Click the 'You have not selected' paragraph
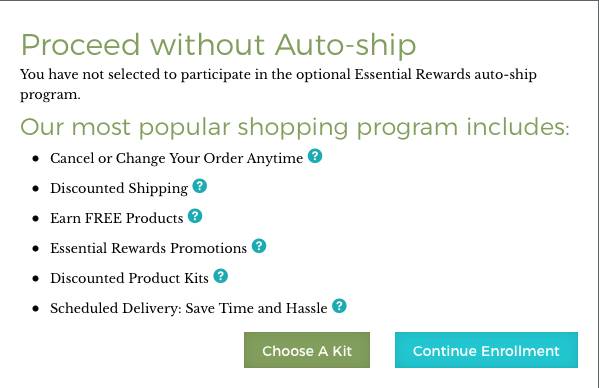599x388 pixels. click(278, 84)
